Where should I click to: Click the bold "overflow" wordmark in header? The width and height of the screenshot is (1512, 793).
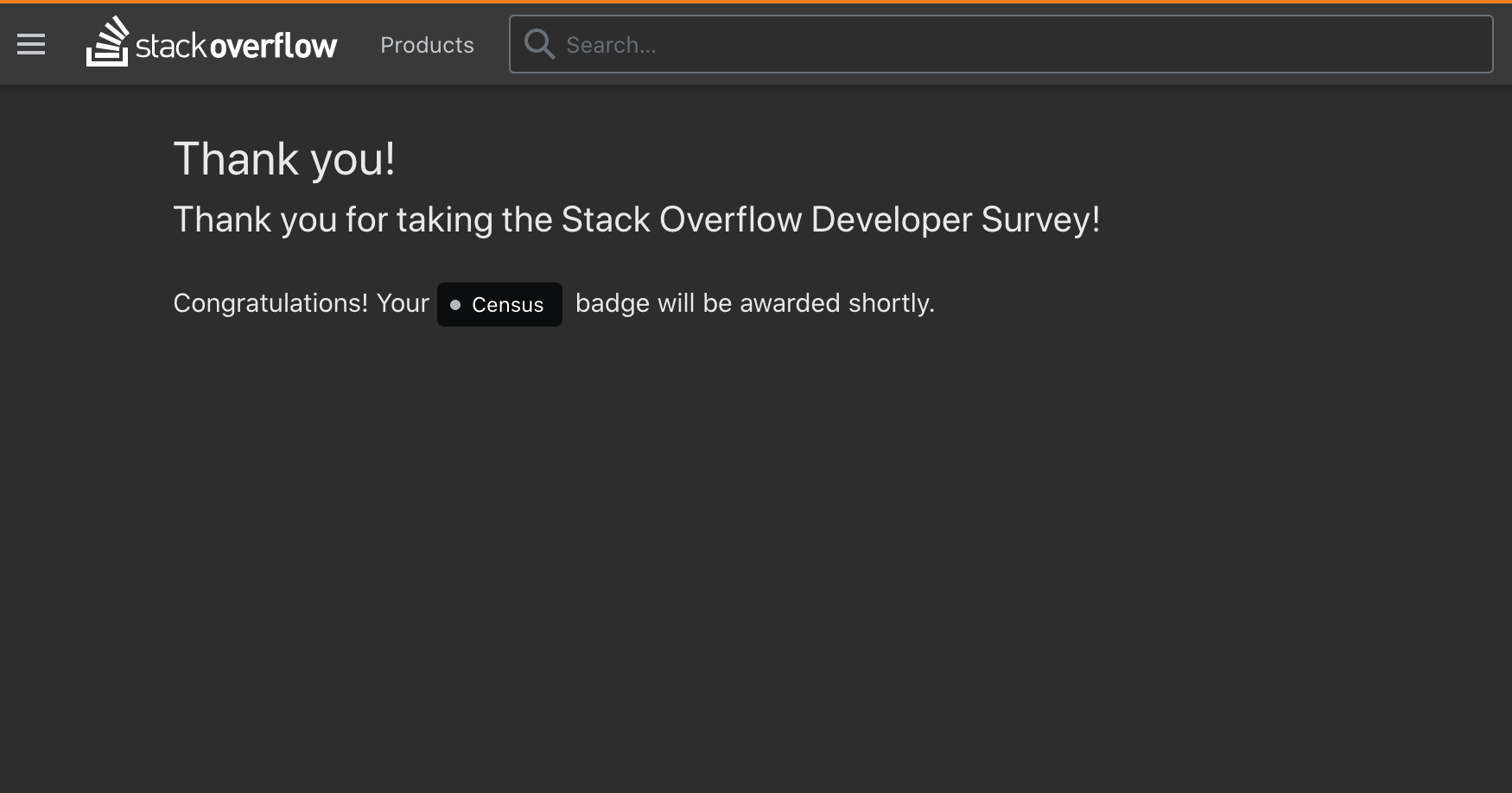(x=274, y=46)
